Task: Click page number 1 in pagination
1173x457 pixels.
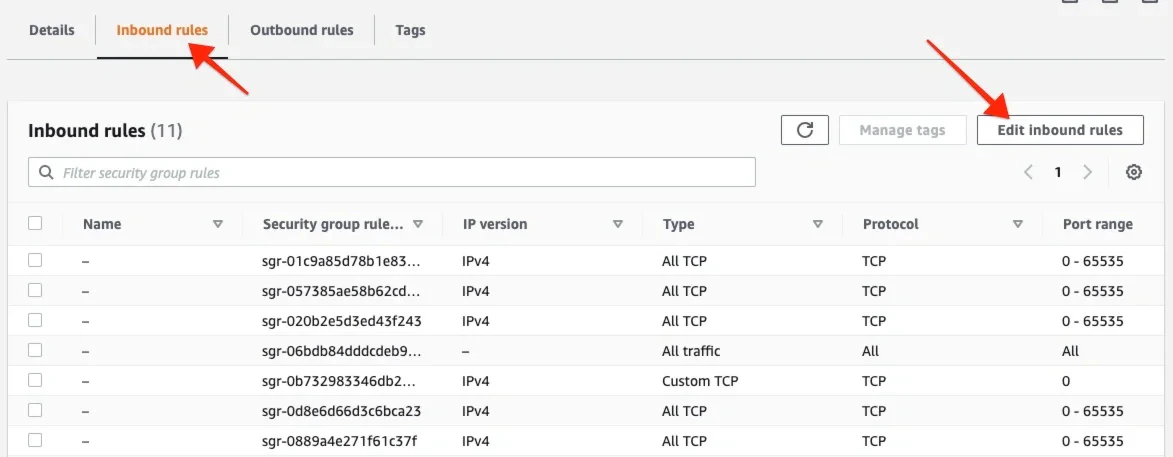Action: (1058, 172)
